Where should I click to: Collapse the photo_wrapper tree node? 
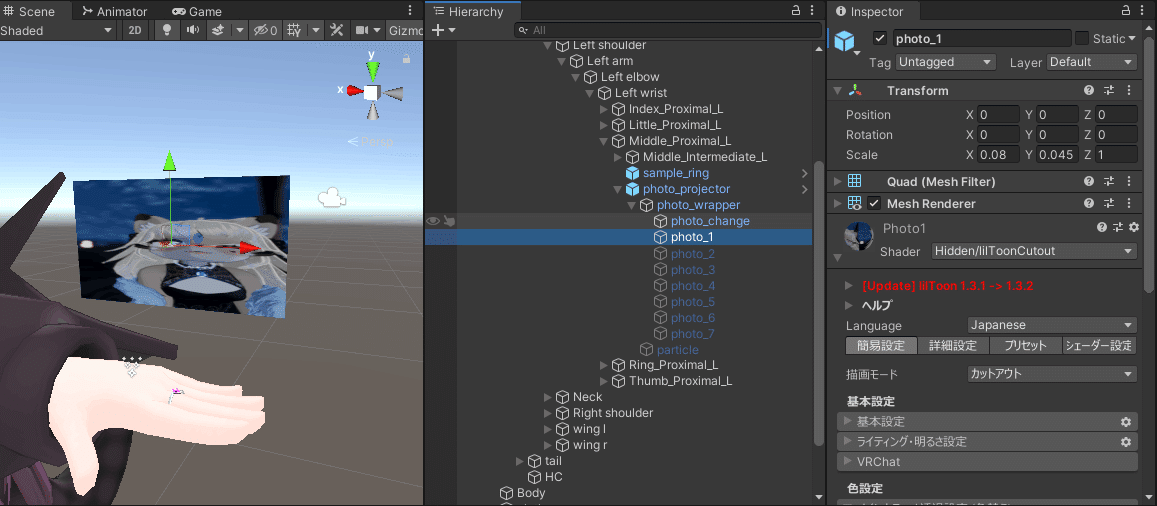[x=631, y=205]
